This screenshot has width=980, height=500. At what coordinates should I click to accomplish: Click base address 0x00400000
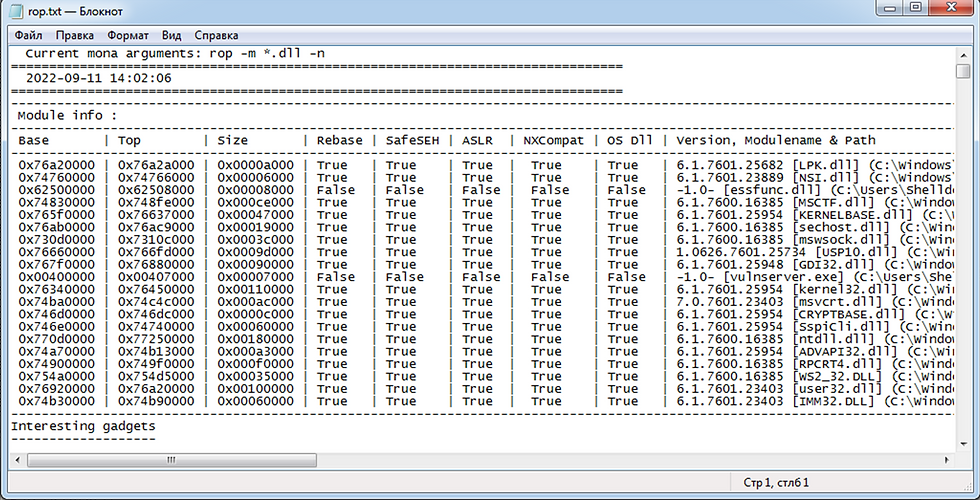click(56, 277)
